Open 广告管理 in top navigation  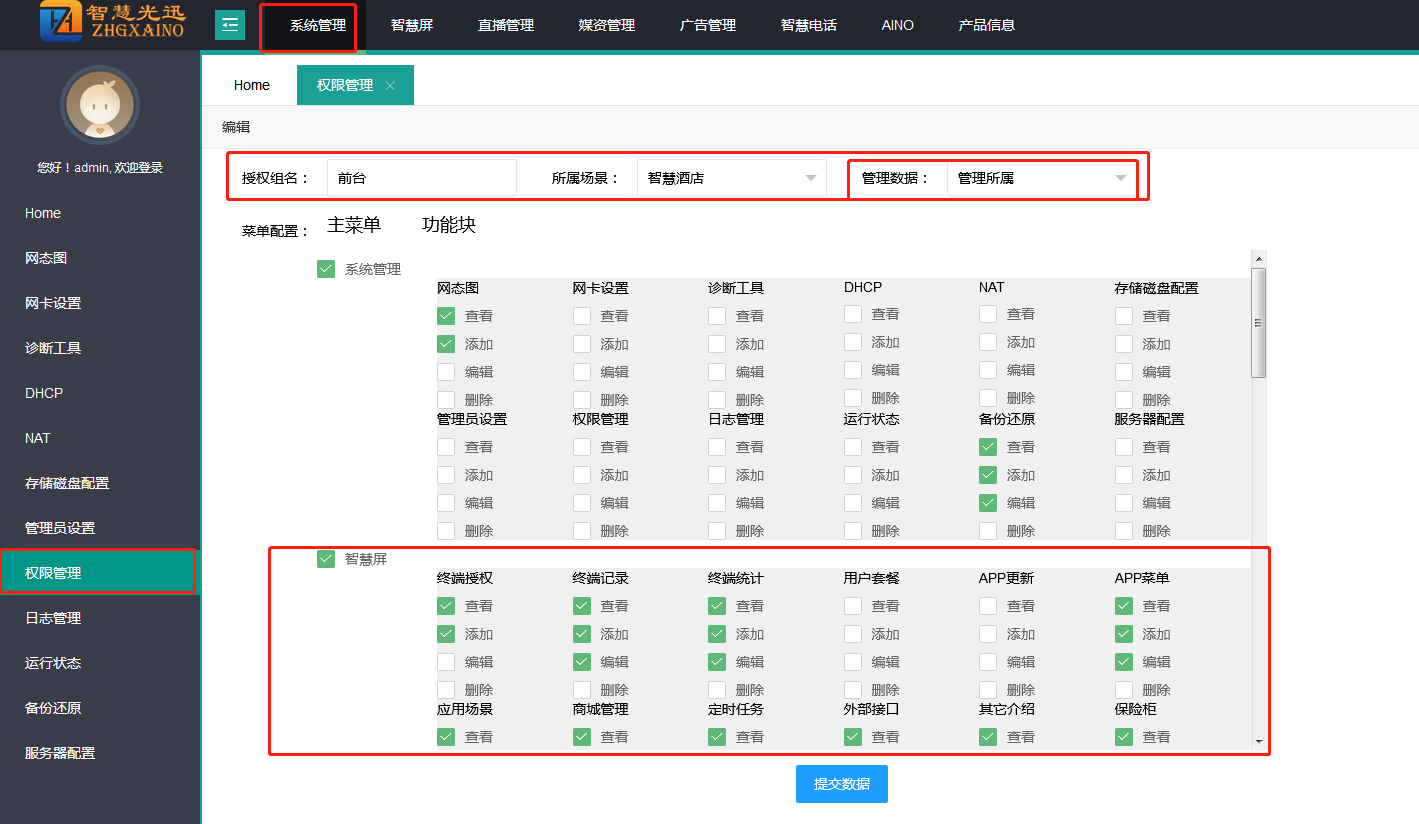tap(708, 25)
